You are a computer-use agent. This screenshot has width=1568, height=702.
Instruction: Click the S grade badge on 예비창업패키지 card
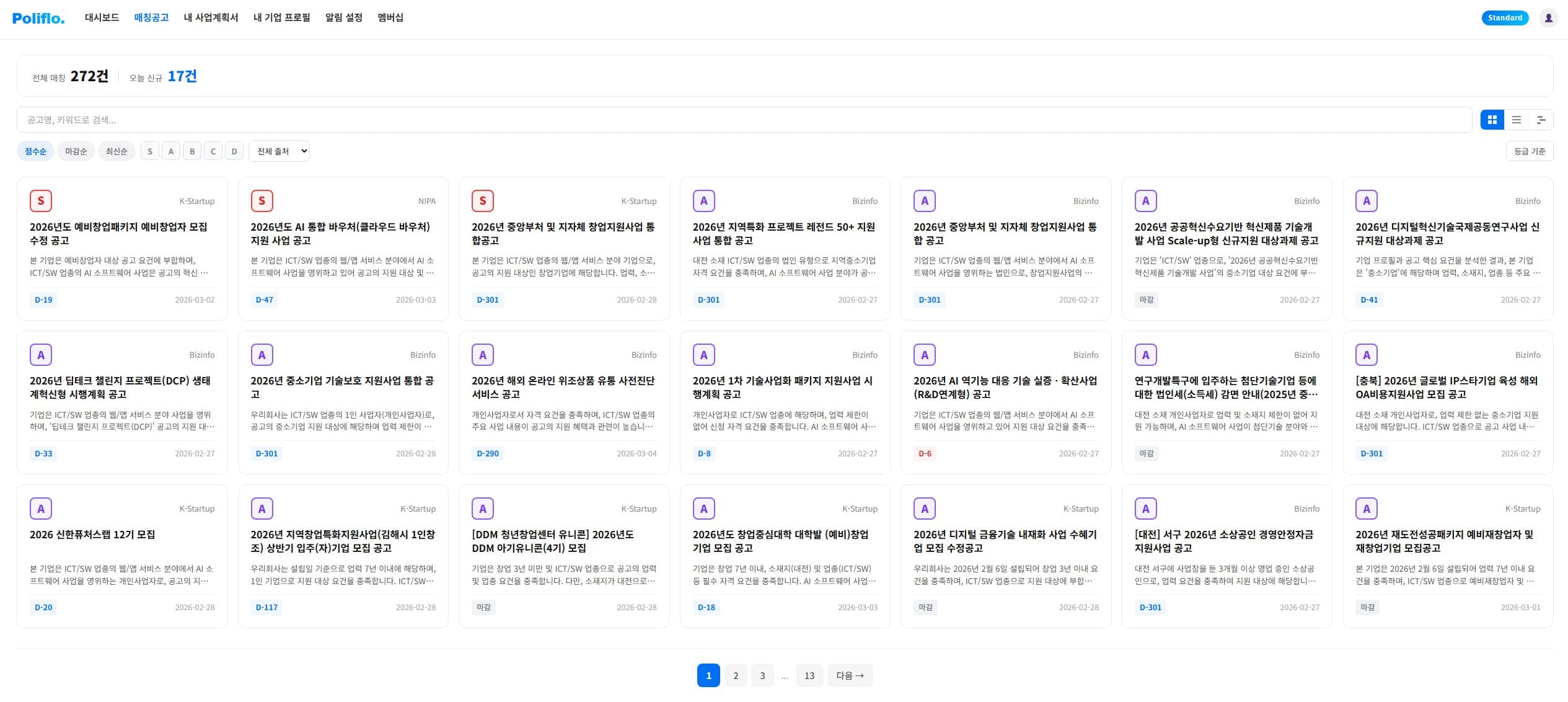click(41, 200)
